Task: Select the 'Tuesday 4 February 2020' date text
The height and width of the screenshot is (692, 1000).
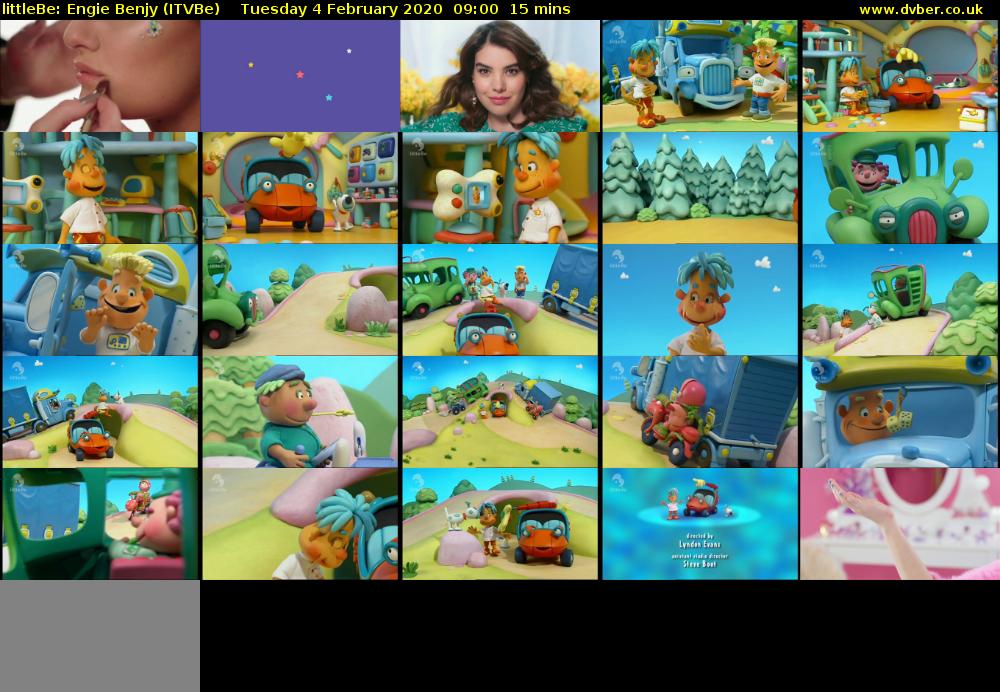Action: pos(341,9)
